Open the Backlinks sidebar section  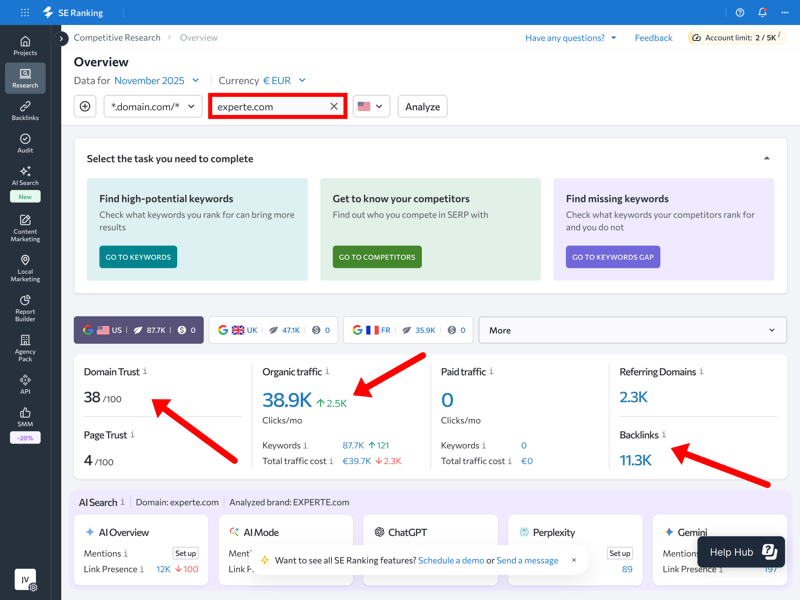pyautogui.click(x=25, y=110)
